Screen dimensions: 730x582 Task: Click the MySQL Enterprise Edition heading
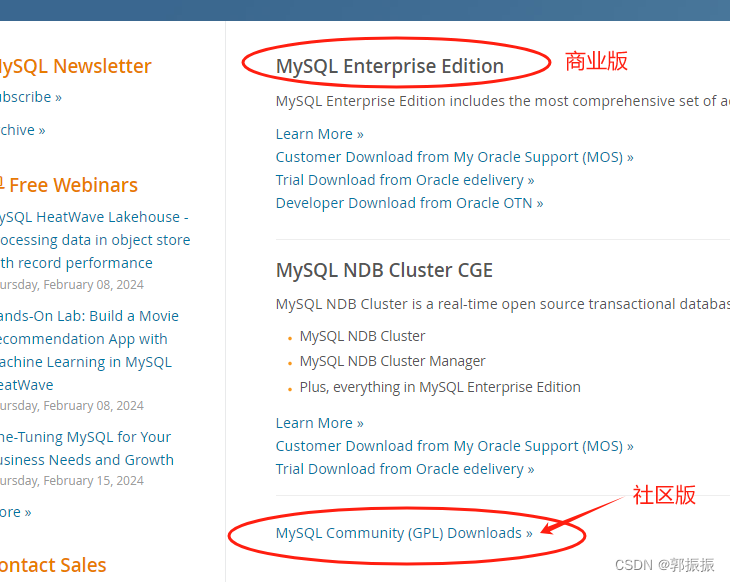point(390,66)
